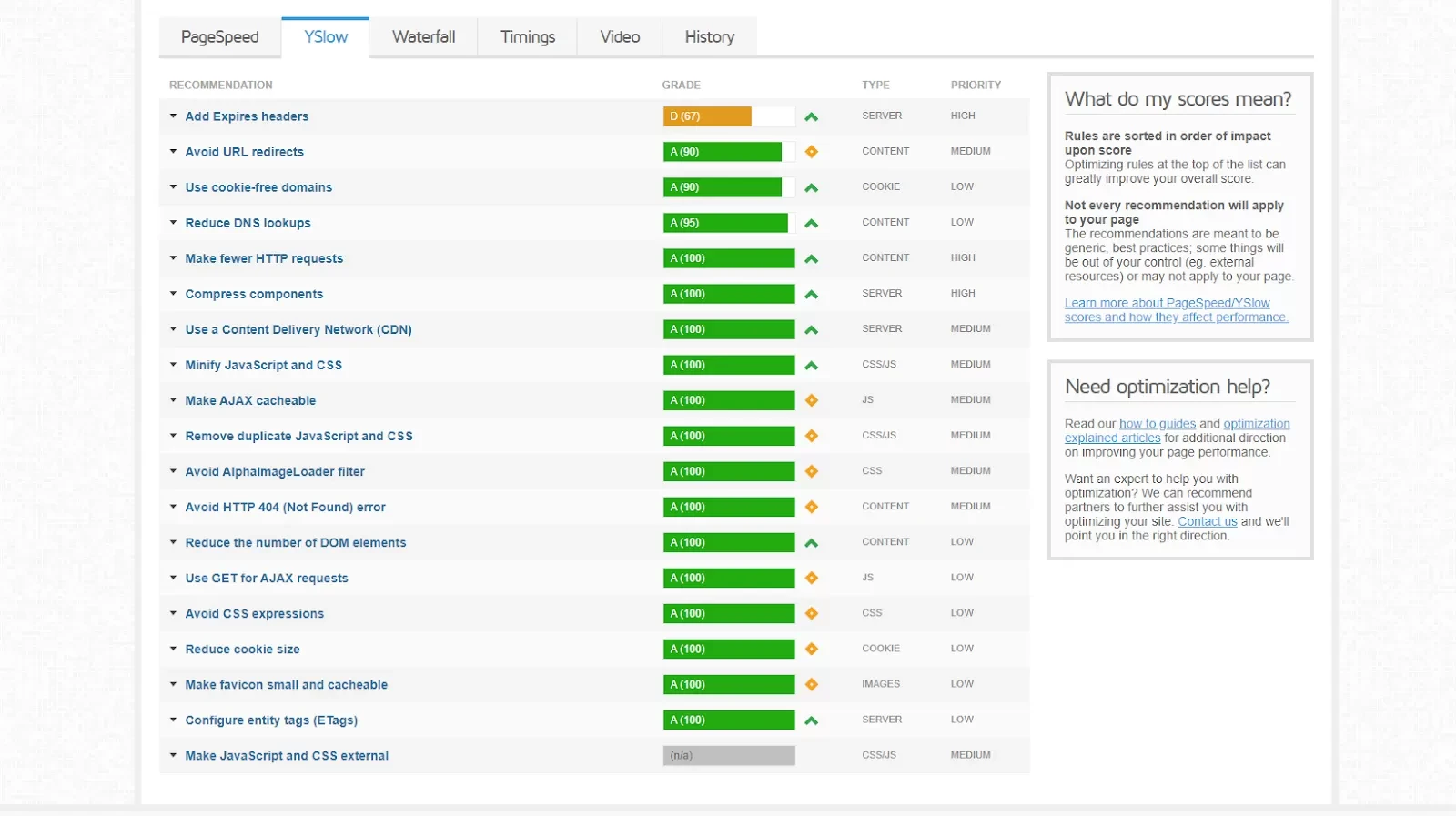1456x816 pixels.
Task: Click diamond icon for Avoid AlphaImageLoader filter
Action: (812, 471)
